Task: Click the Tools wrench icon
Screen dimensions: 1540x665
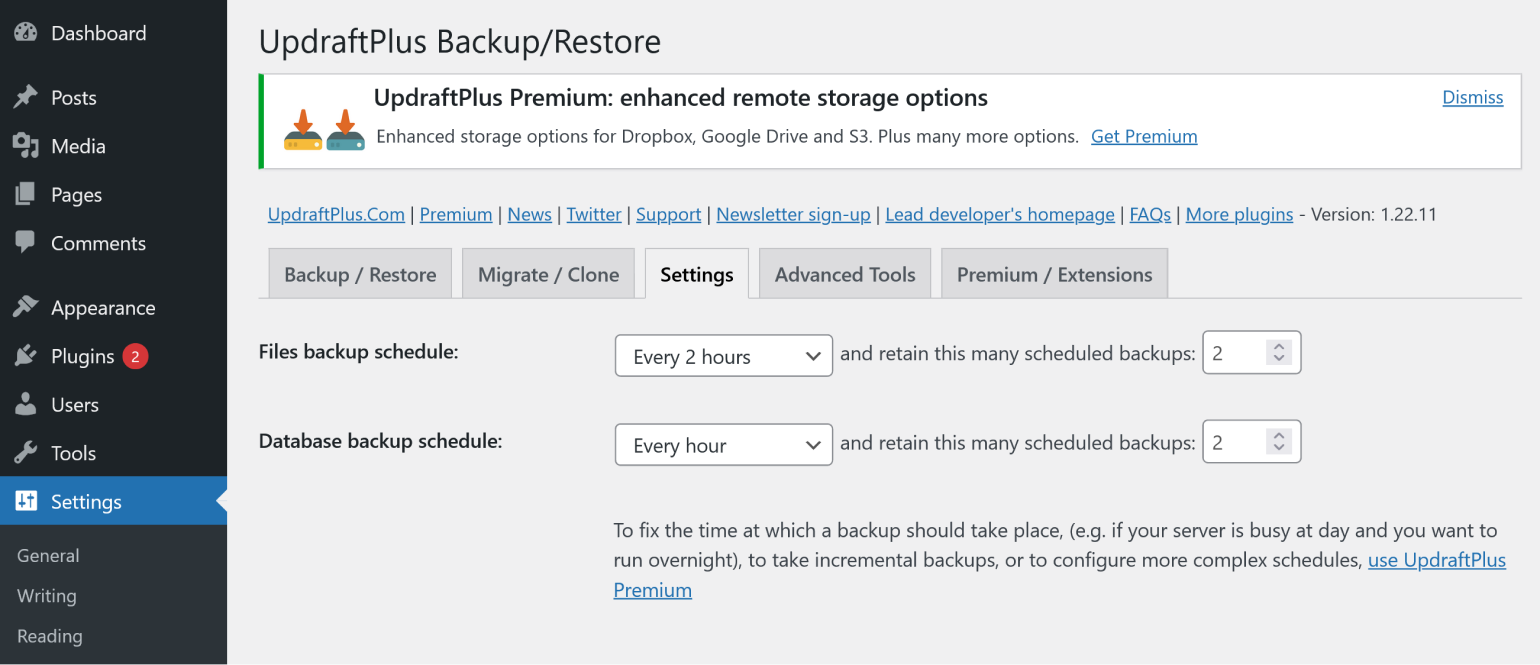Action: pyautogui.click(x=26, y=453)
